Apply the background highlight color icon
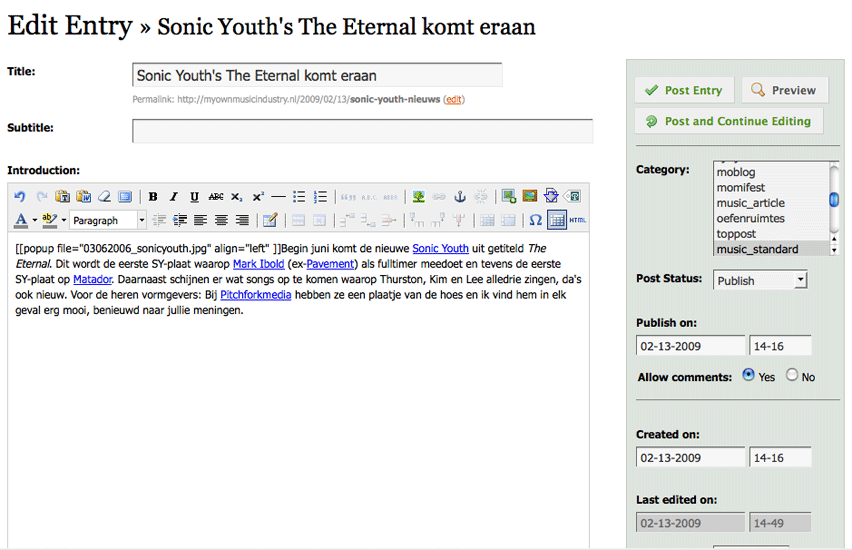Image resolution: width=852 pixels, height=550 pixels. [50, 220]
